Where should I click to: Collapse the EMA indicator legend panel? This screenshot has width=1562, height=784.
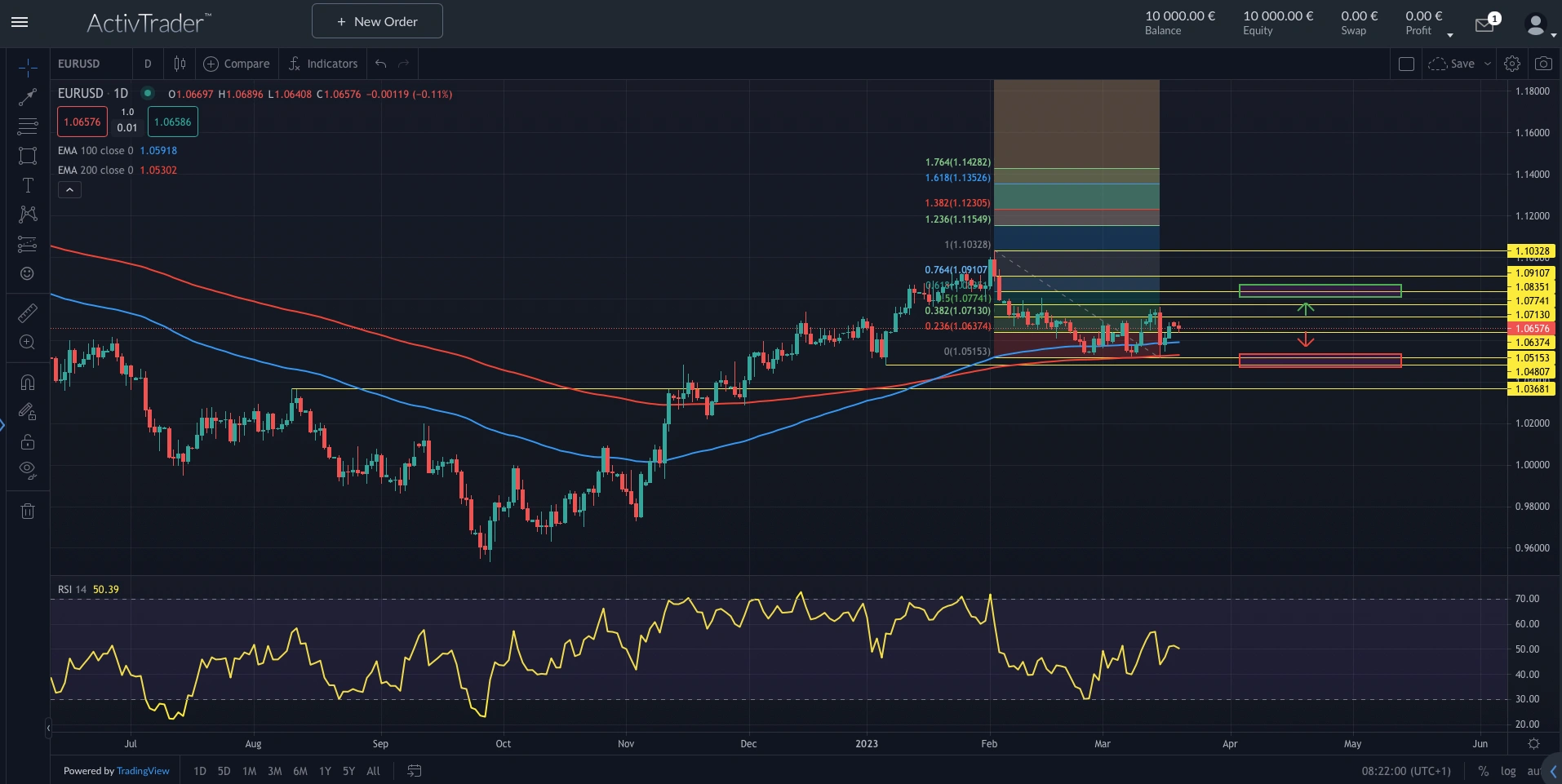pos(69,189)
